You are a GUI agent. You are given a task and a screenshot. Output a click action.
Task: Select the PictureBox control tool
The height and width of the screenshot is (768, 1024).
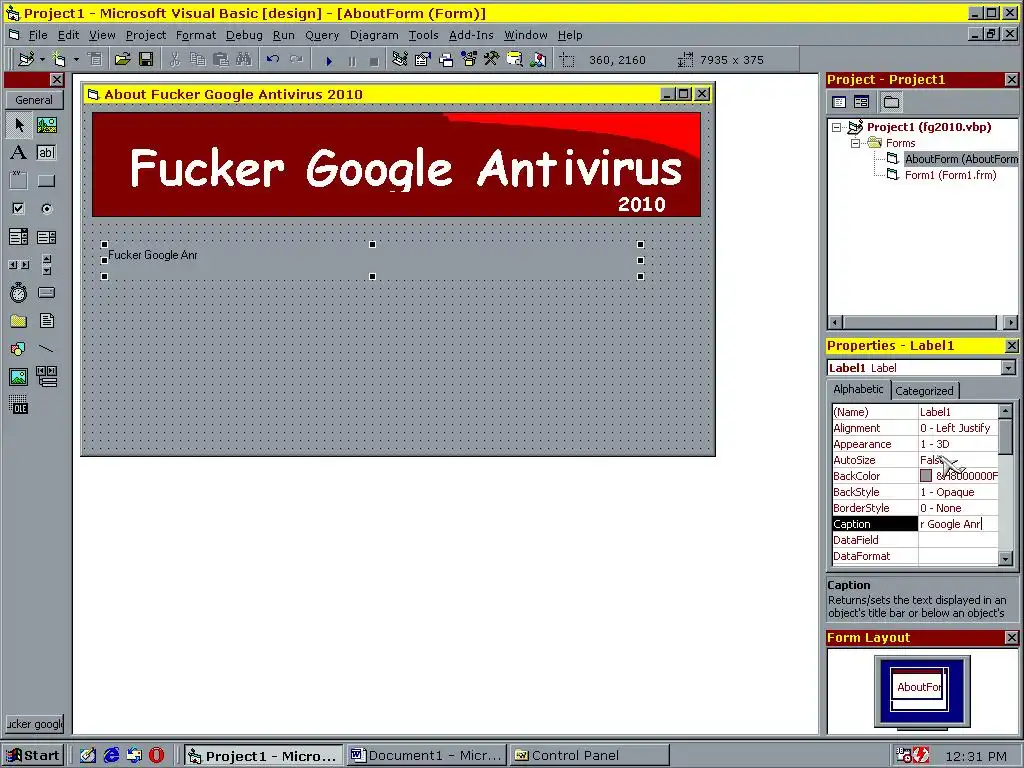(x=46, y=125)
